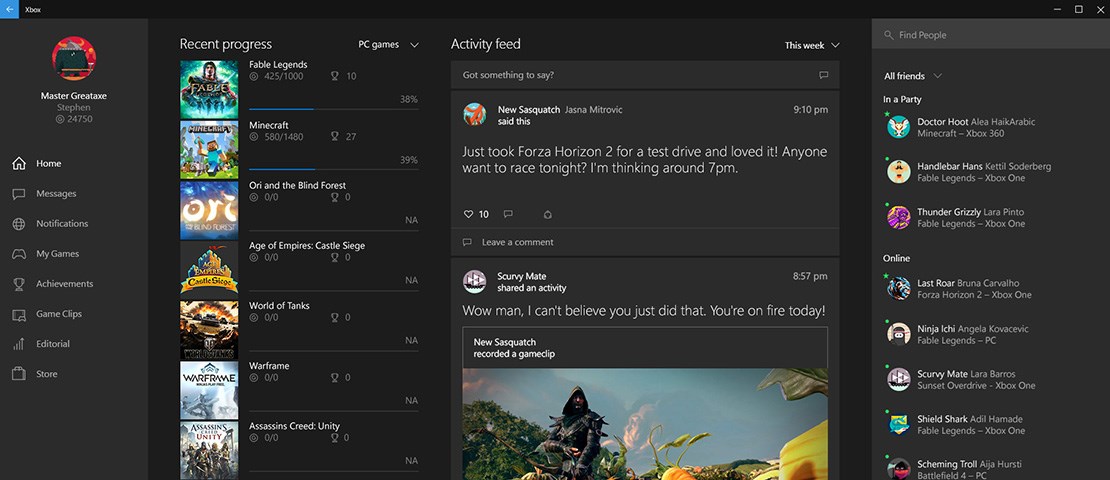Open Achievements trophy icon

click(x=19, y=284)
